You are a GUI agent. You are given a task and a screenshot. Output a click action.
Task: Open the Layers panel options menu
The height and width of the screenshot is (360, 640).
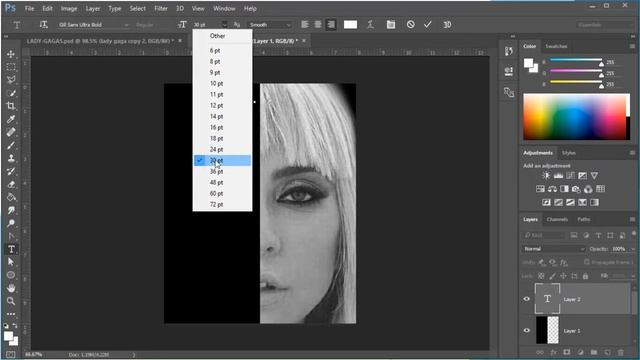pos(632,219)
